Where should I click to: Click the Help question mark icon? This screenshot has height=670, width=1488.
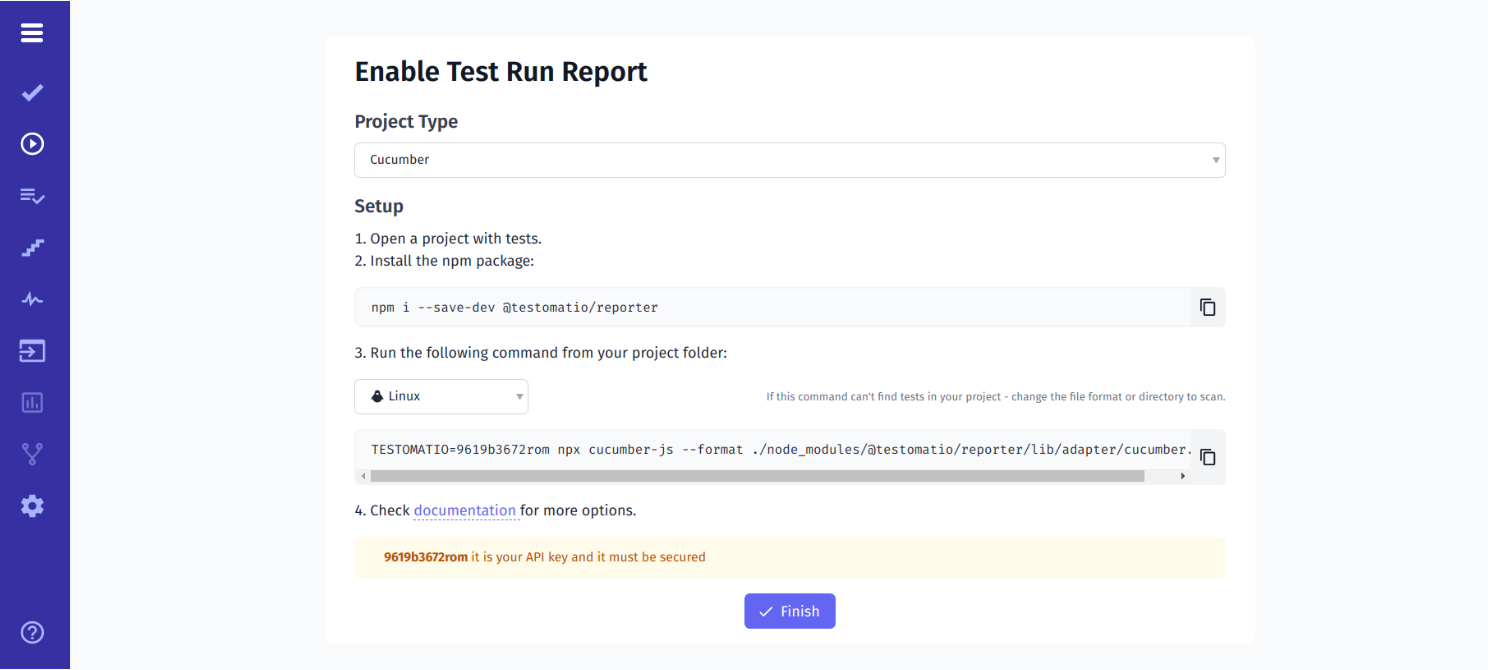coord(32,632)
